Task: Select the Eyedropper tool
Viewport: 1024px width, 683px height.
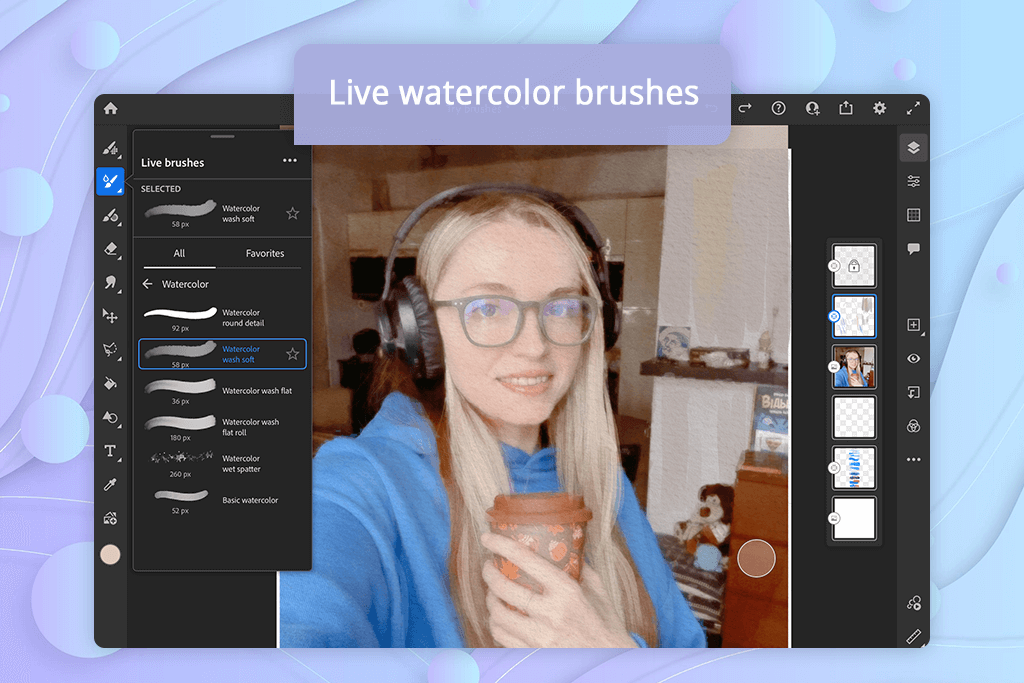Action: click(x=110, y=484)
